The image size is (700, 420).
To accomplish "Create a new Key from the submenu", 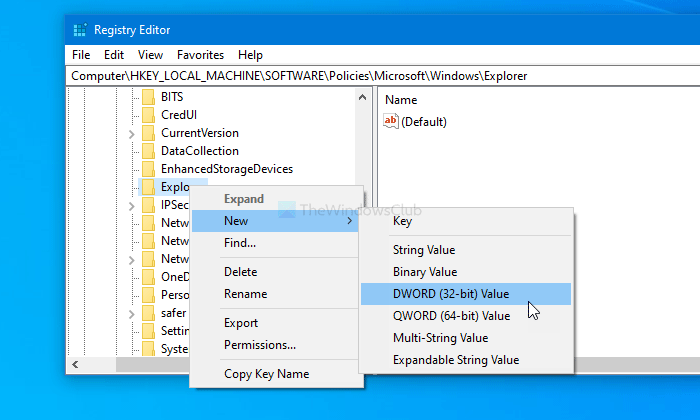I will coord(402,221).
